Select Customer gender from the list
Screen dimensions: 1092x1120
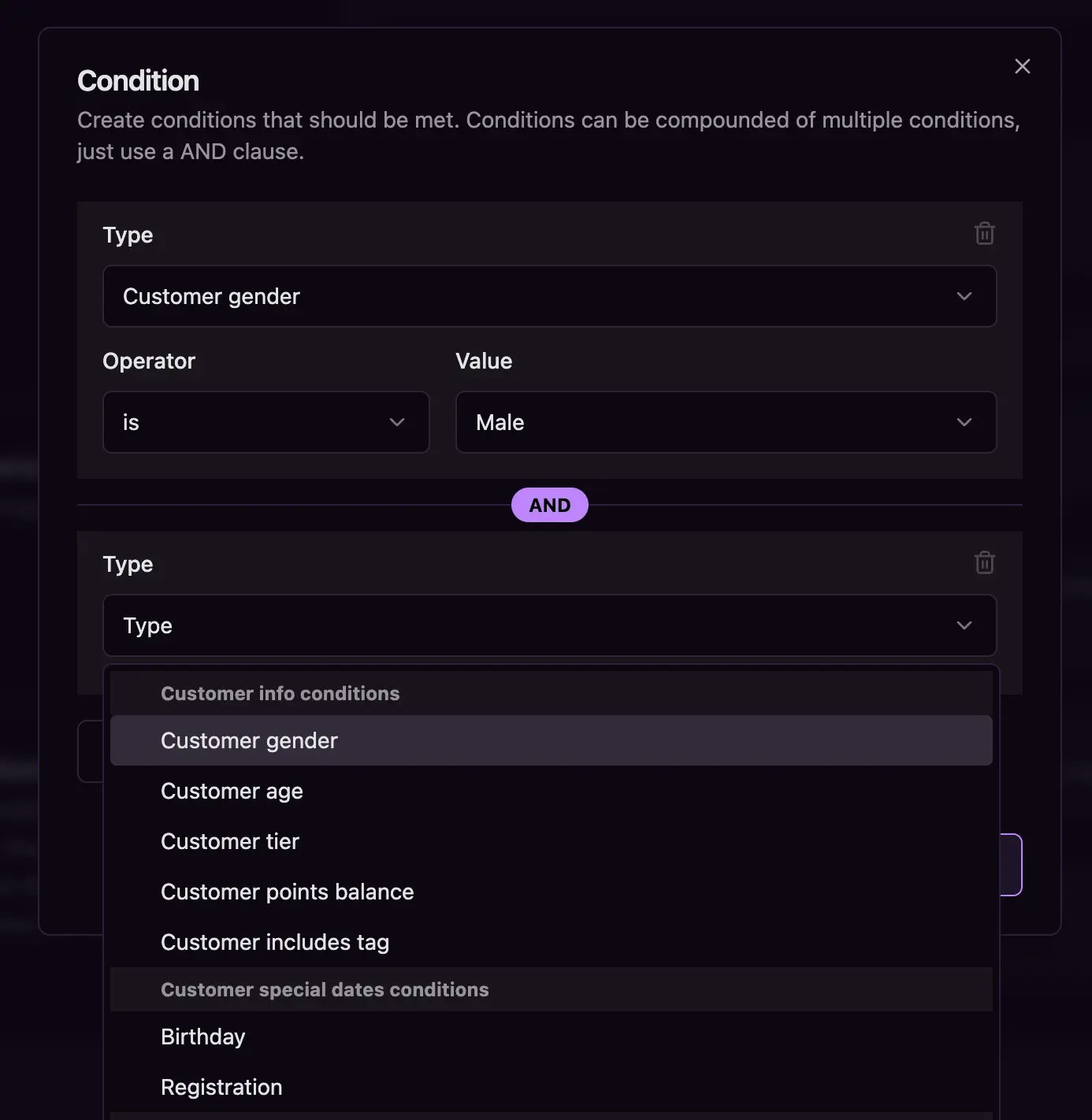[x=249, y=740]
